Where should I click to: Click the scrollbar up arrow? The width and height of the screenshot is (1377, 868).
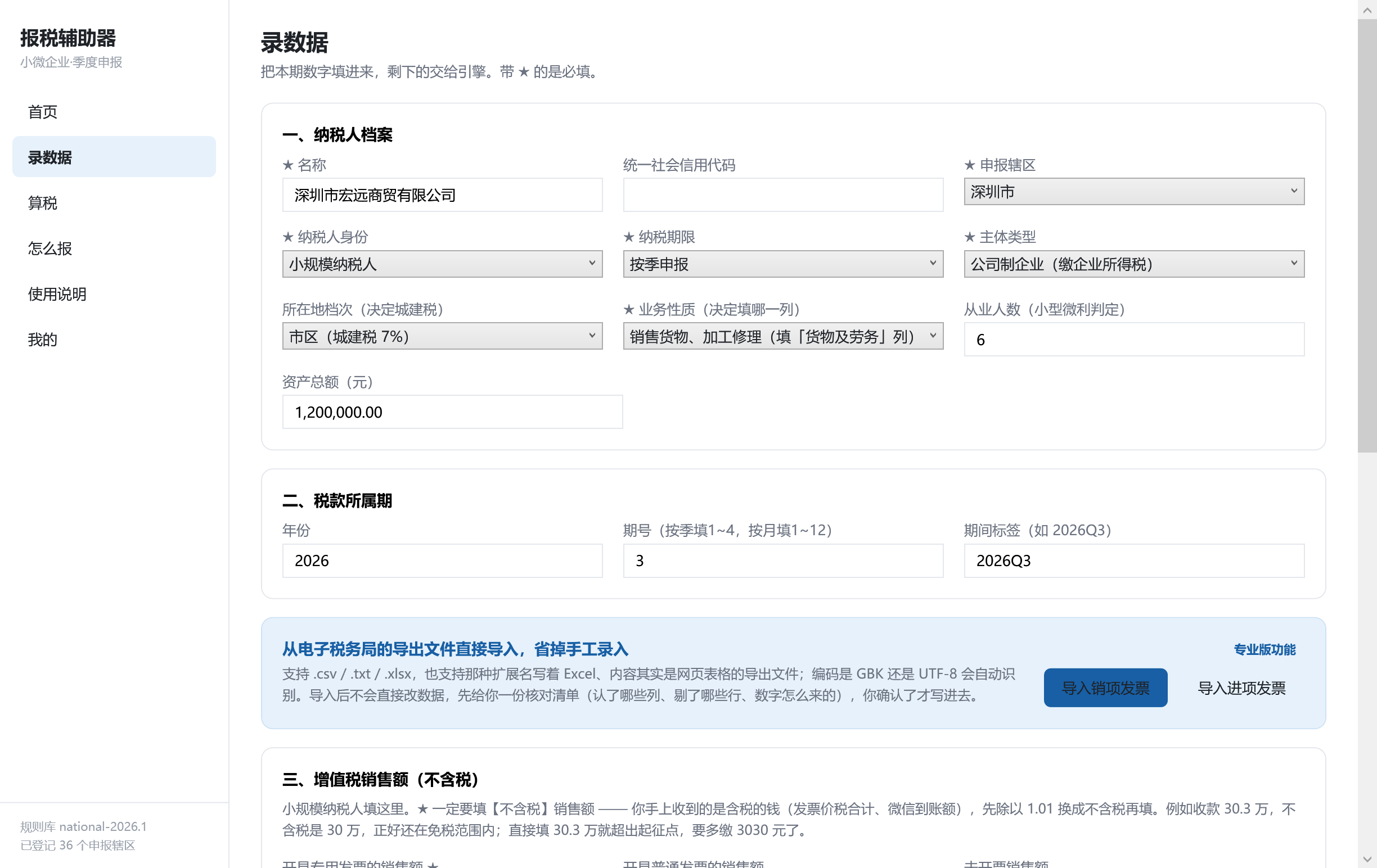(x=1367, y=9)
